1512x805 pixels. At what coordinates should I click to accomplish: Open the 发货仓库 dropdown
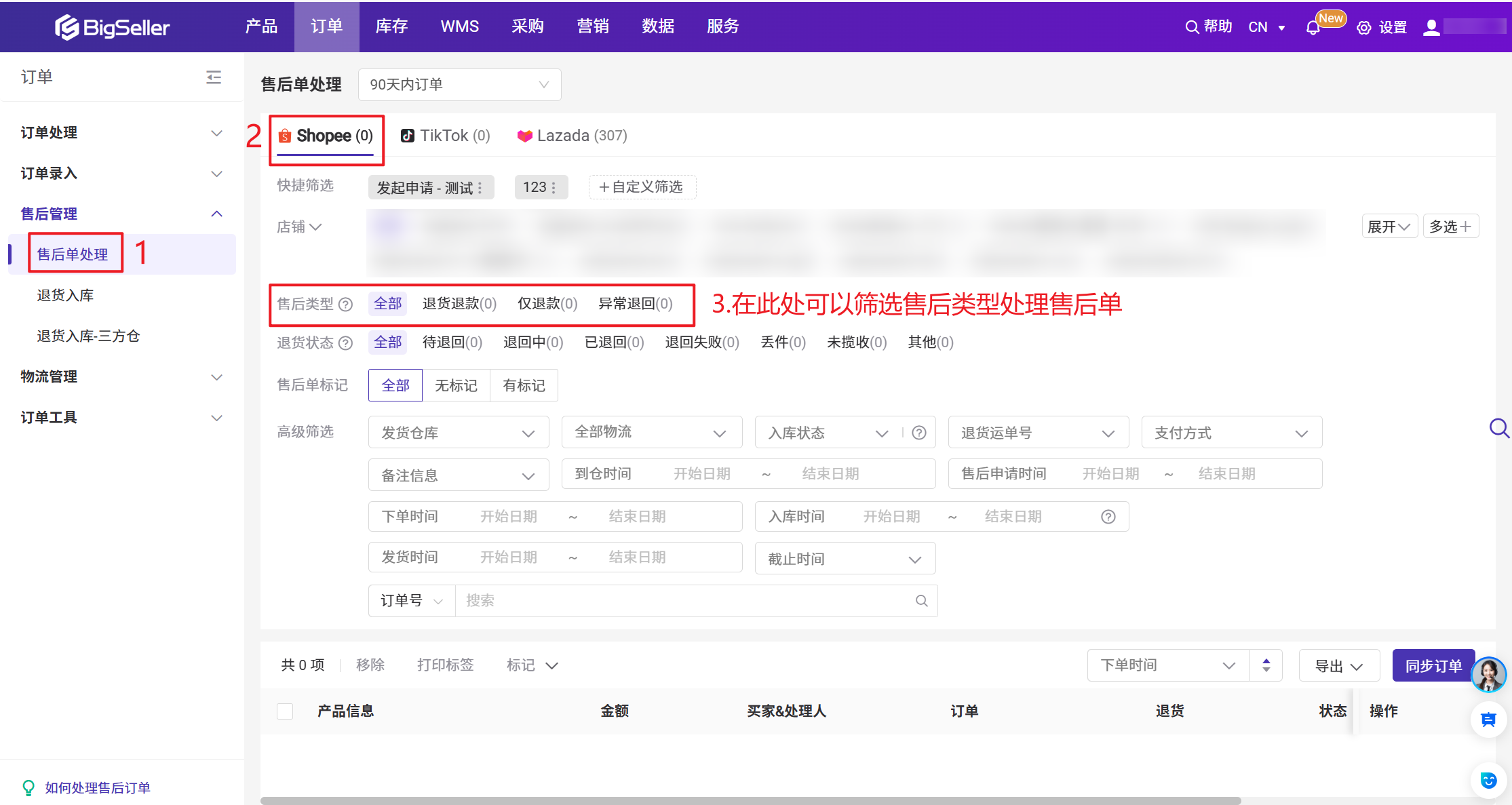459,433
